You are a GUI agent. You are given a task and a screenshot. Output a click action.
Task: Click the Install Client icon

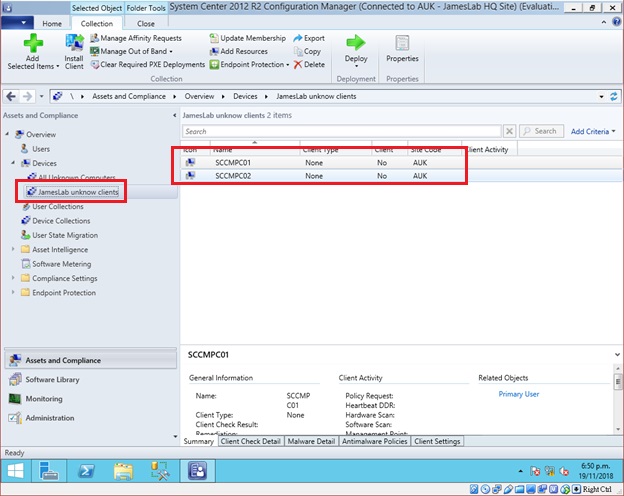point(74,43)
